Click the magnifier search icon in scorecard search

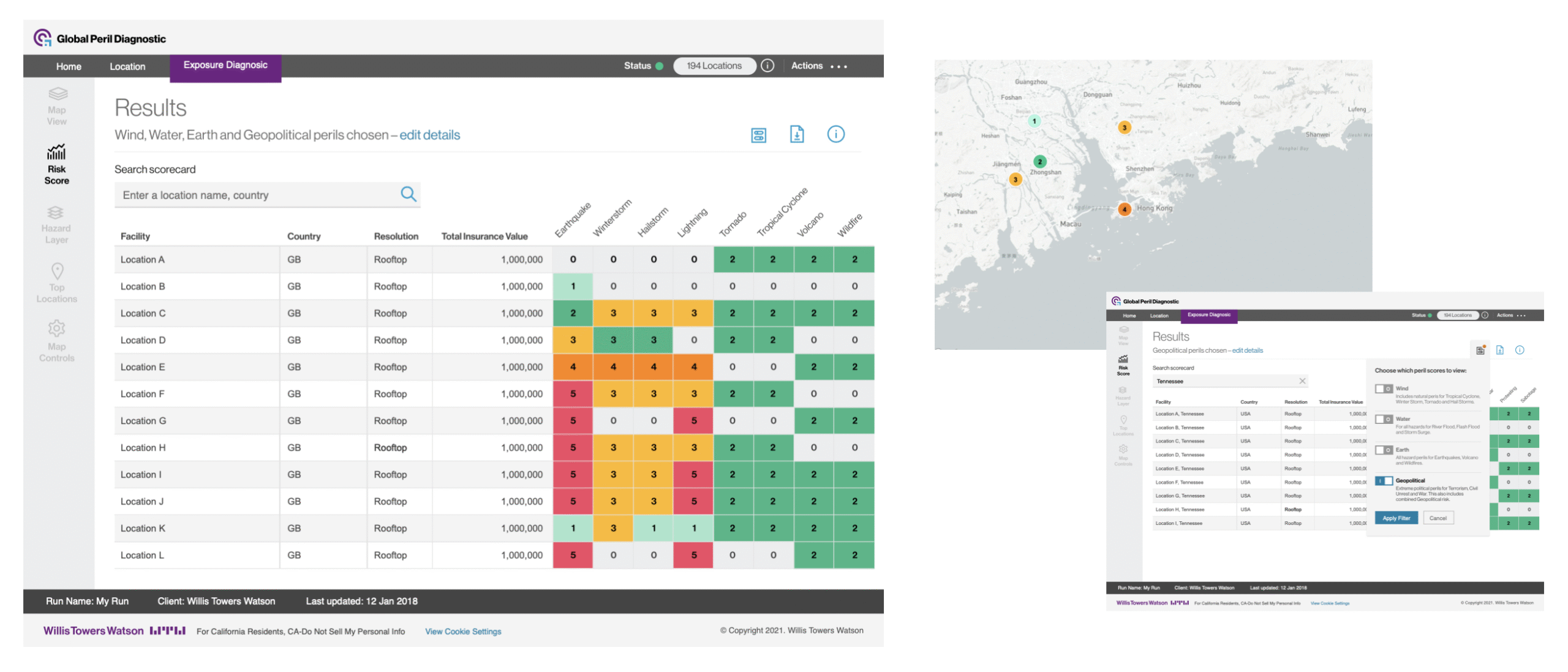point(408,194)
